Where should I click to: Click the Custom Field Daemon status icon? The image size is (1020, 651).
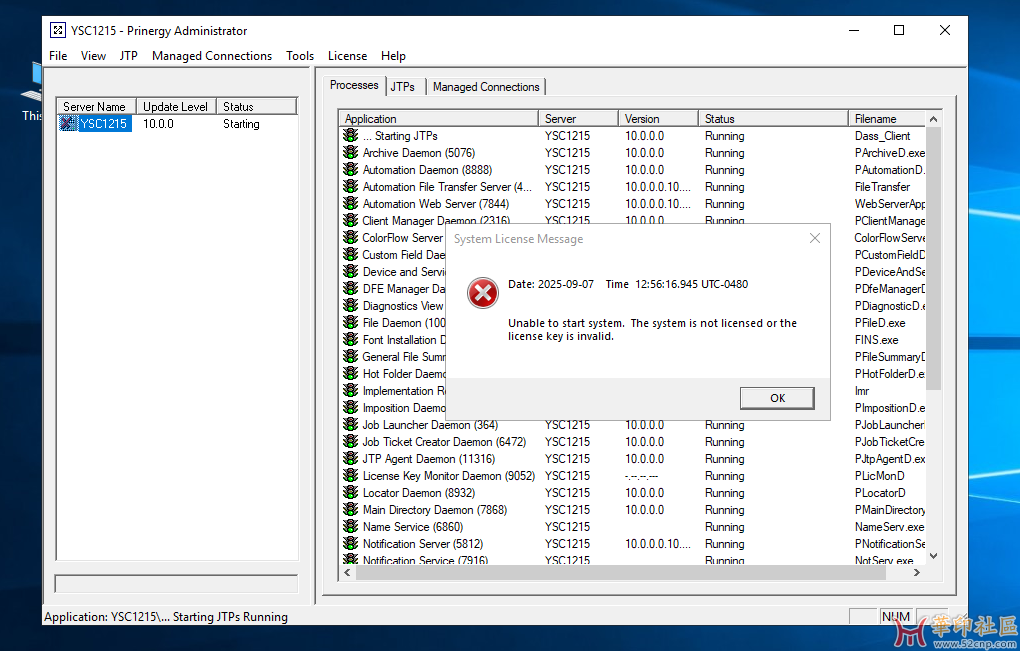coord(351,254)
